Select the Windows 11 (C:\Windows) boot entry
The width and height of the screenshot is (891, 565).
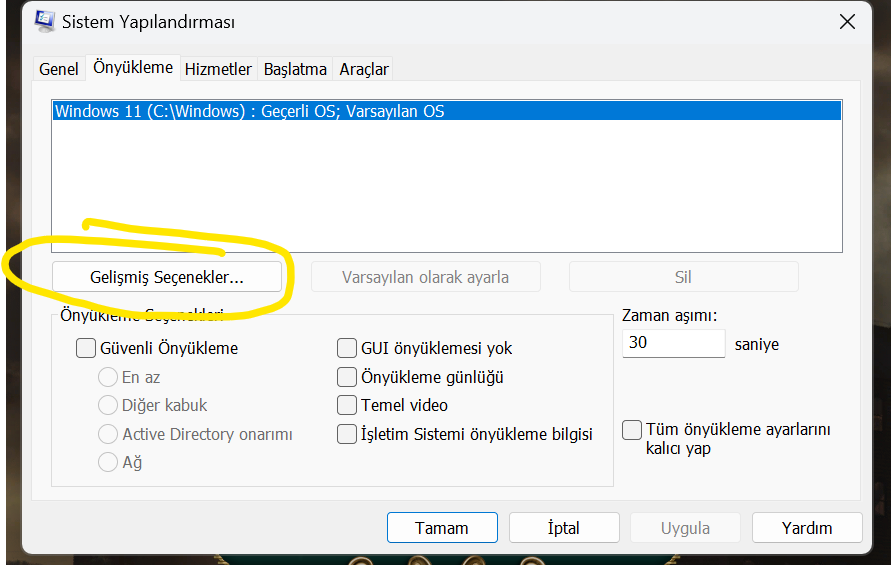click(x=447, y=111)
